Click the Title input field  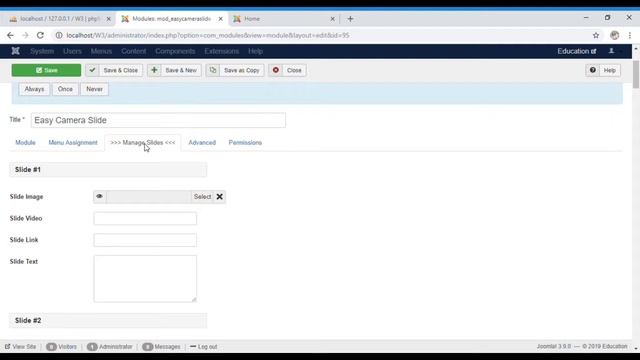click(158, 120)
